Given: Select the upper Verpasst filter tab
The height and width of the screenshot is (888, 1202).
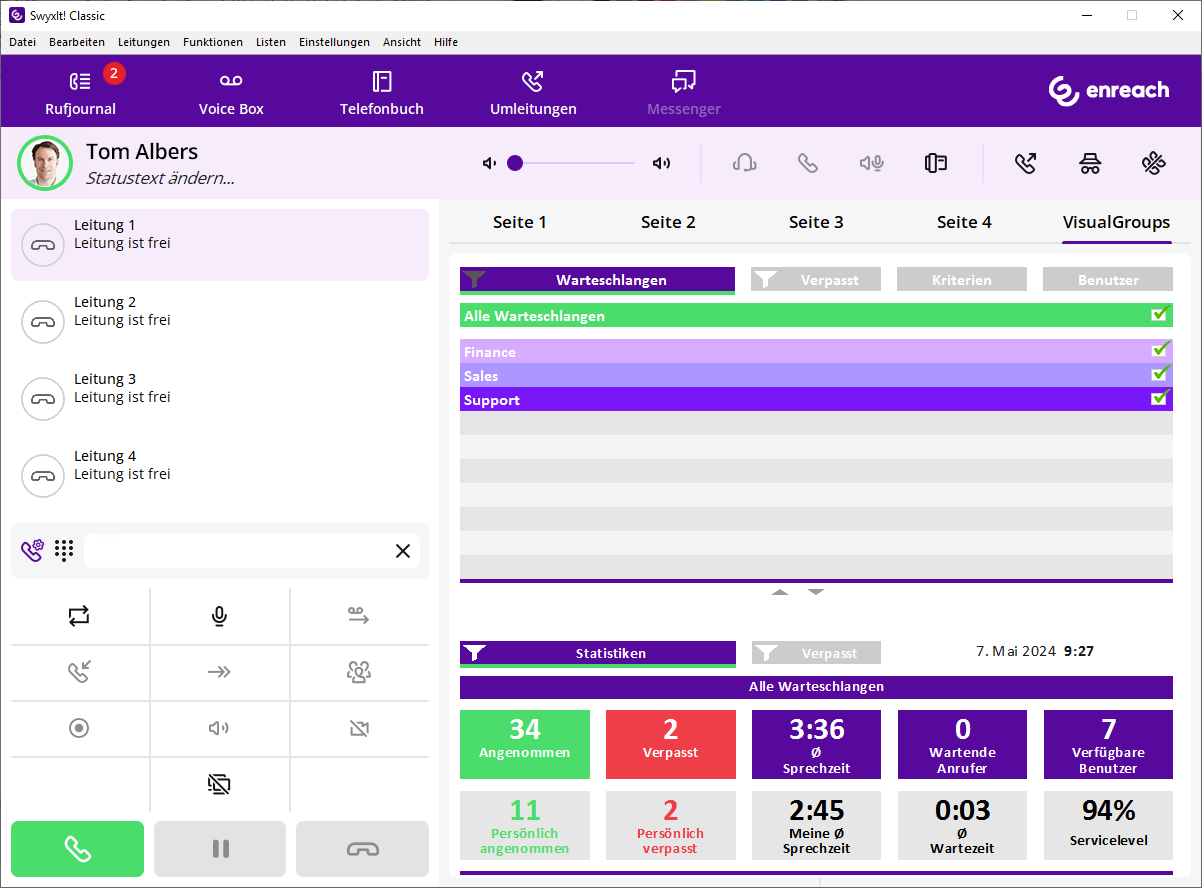Looking at the screenshot, I should tap(816, 280).
